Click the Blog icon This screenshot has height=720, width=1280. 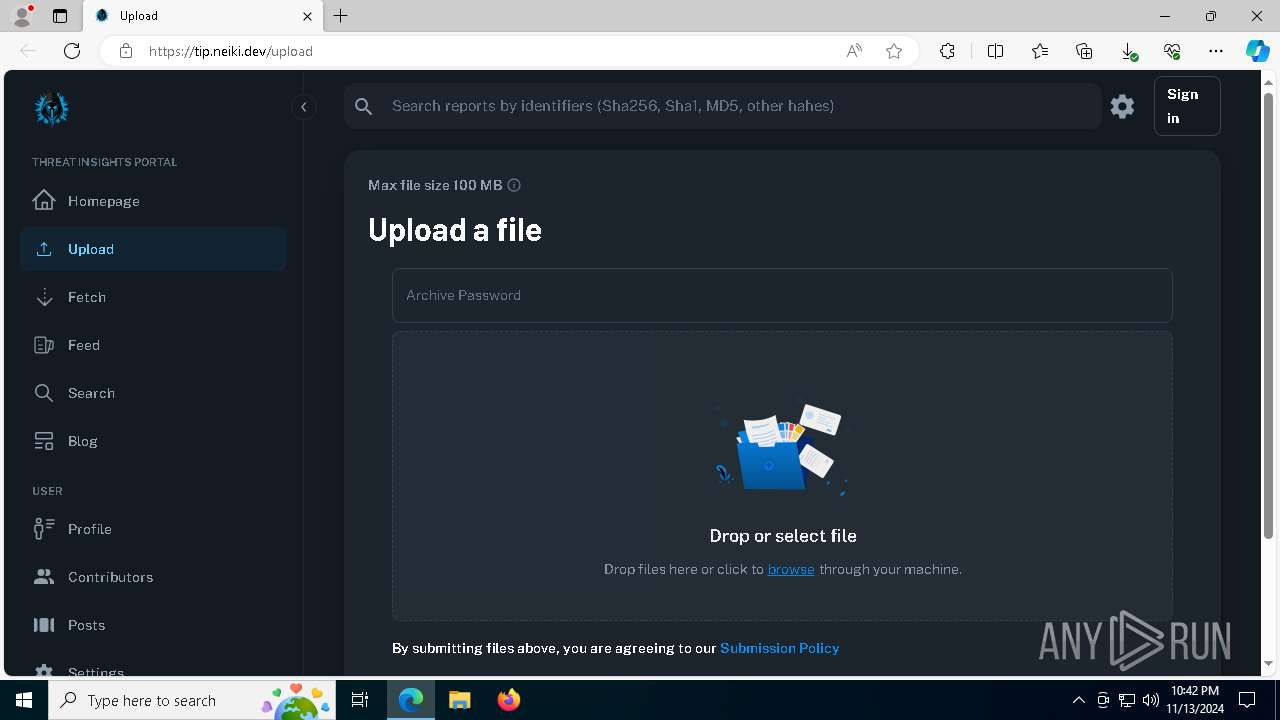[x=44, y=441]
